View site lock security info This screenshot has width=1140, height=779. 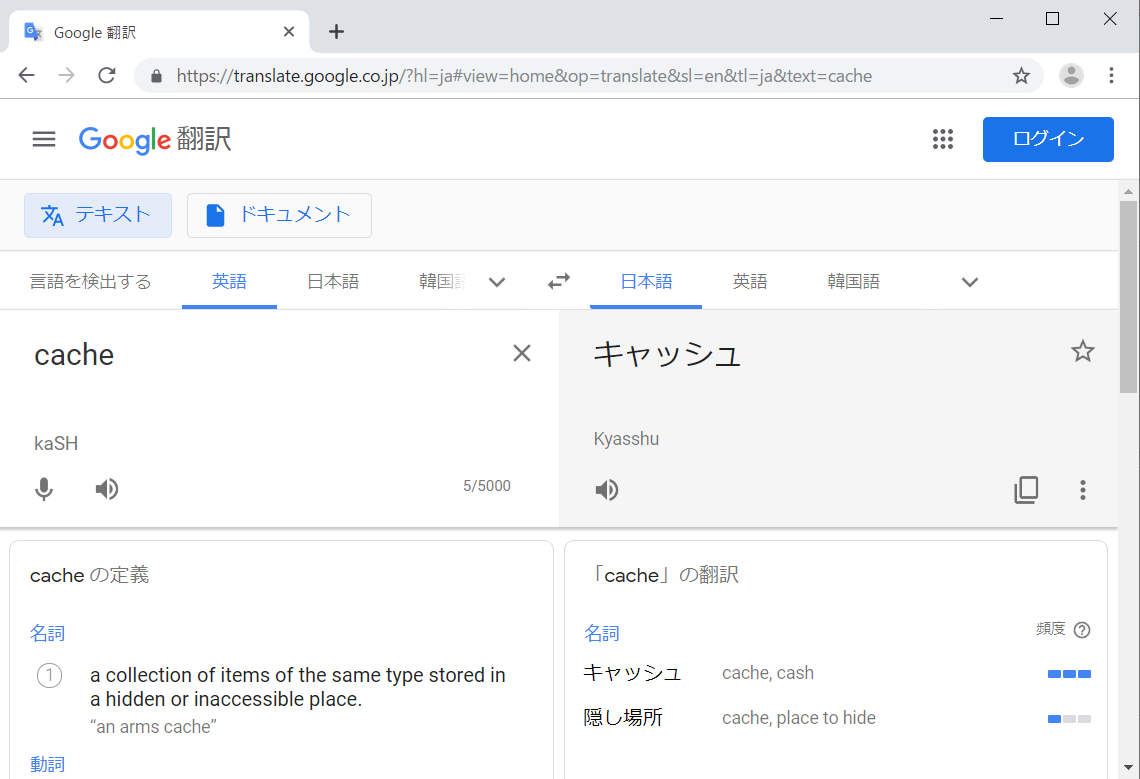pyautogui.click(x=156, y=76)
